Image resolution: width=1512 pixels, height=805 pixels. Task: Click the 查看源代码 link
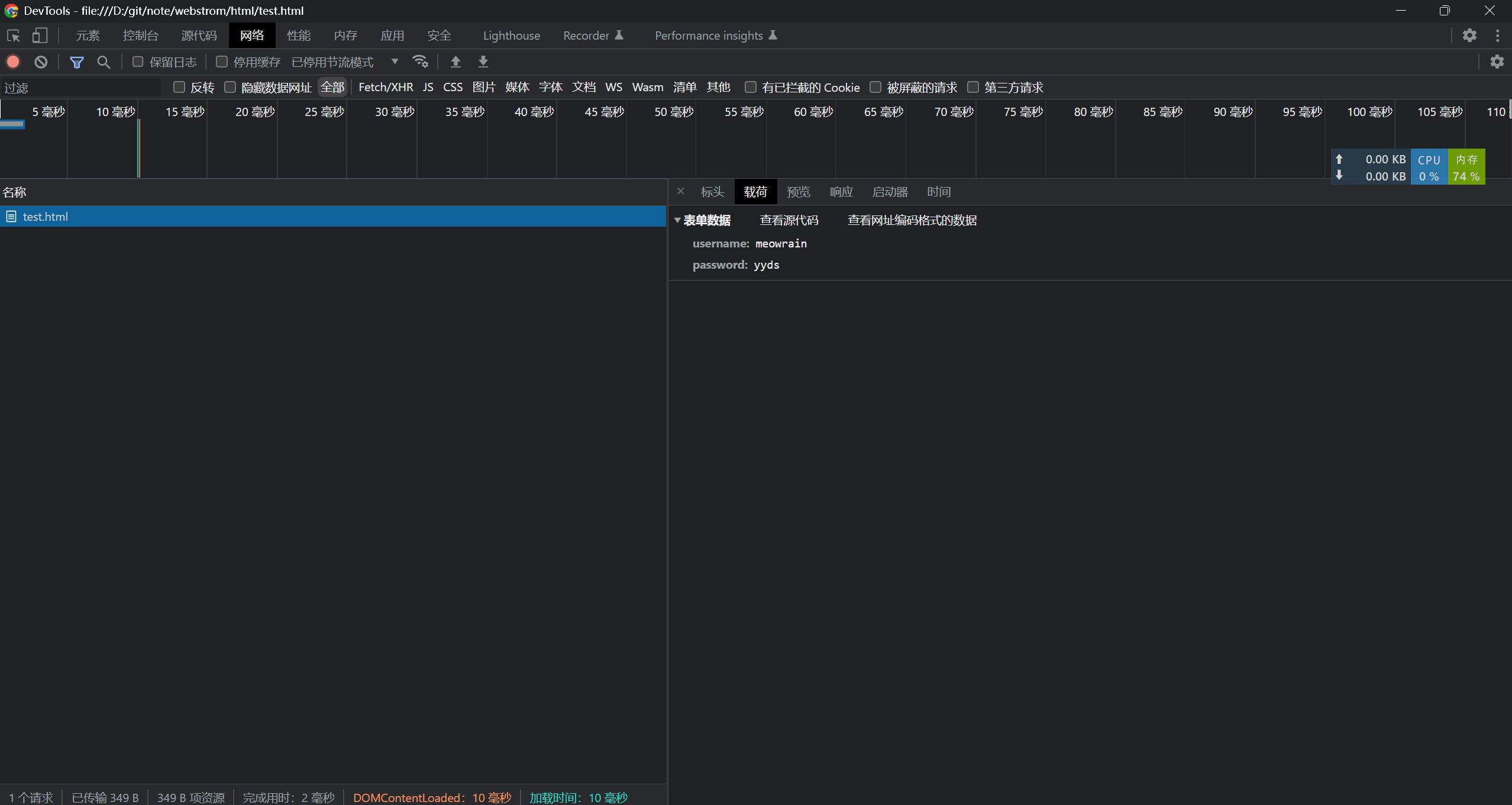tap(789, 220)
